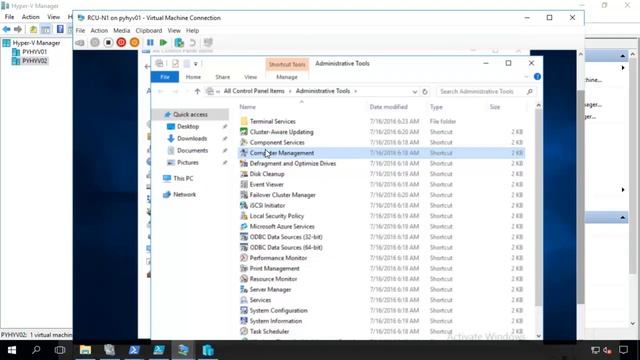Pause the virtual machine

point(150,42)
